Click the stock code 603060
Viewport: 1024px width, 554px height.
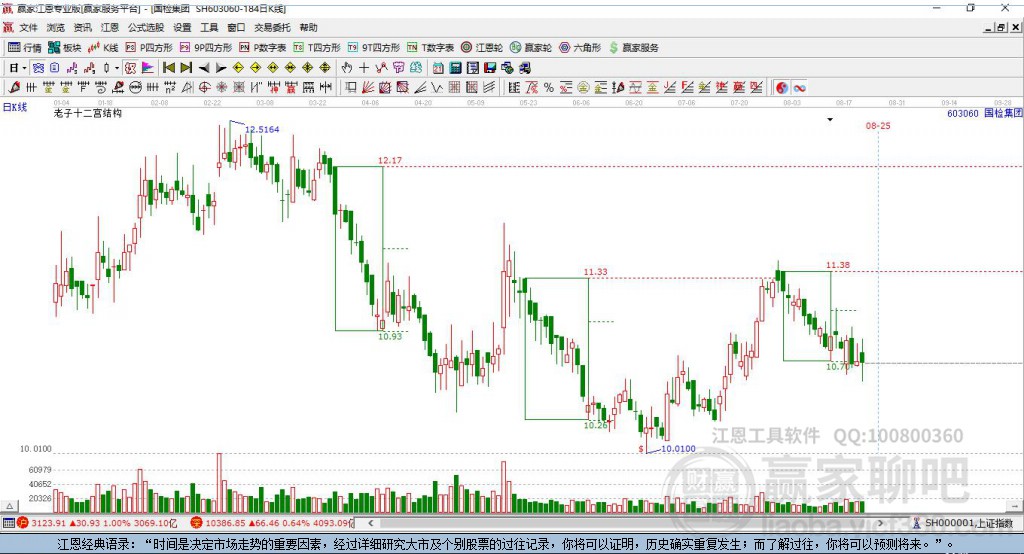(x=963, y=114)
